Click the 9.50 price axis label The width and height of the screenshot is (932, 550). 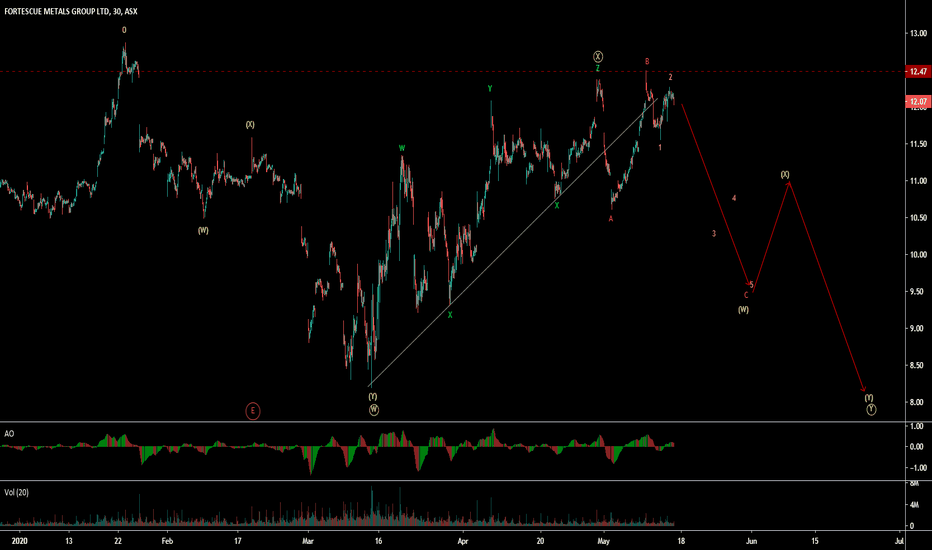918,291
